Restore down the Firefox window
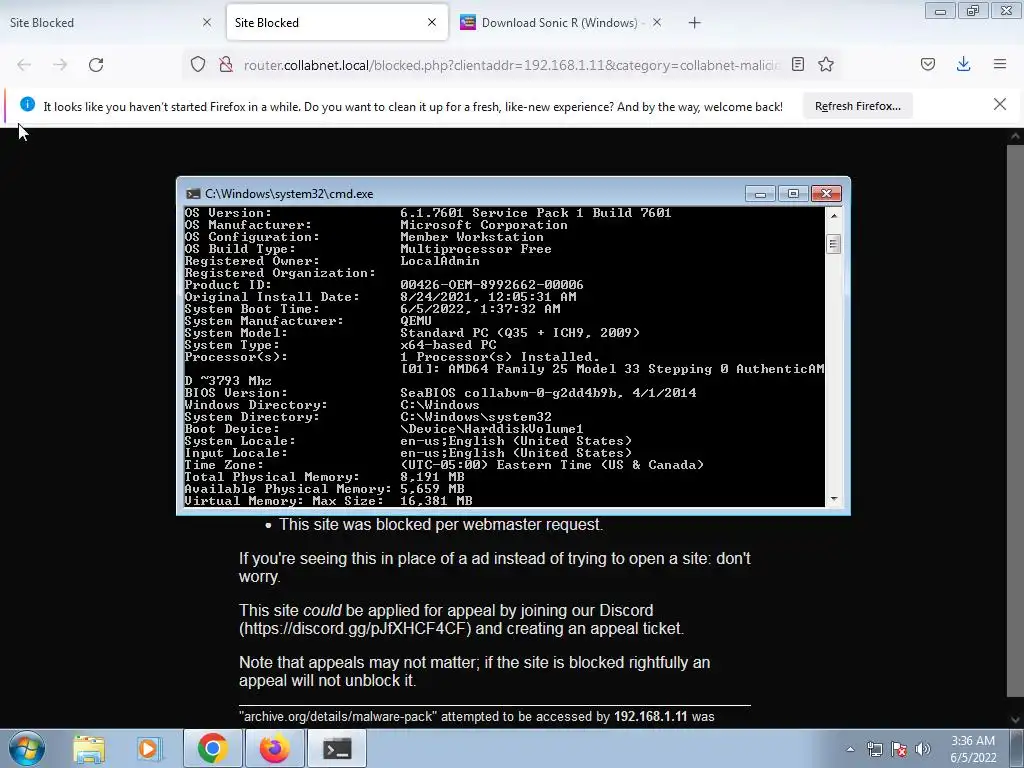Image resolution: width=1024 pixels, height=768 pixels. click(x=973, y=11)
